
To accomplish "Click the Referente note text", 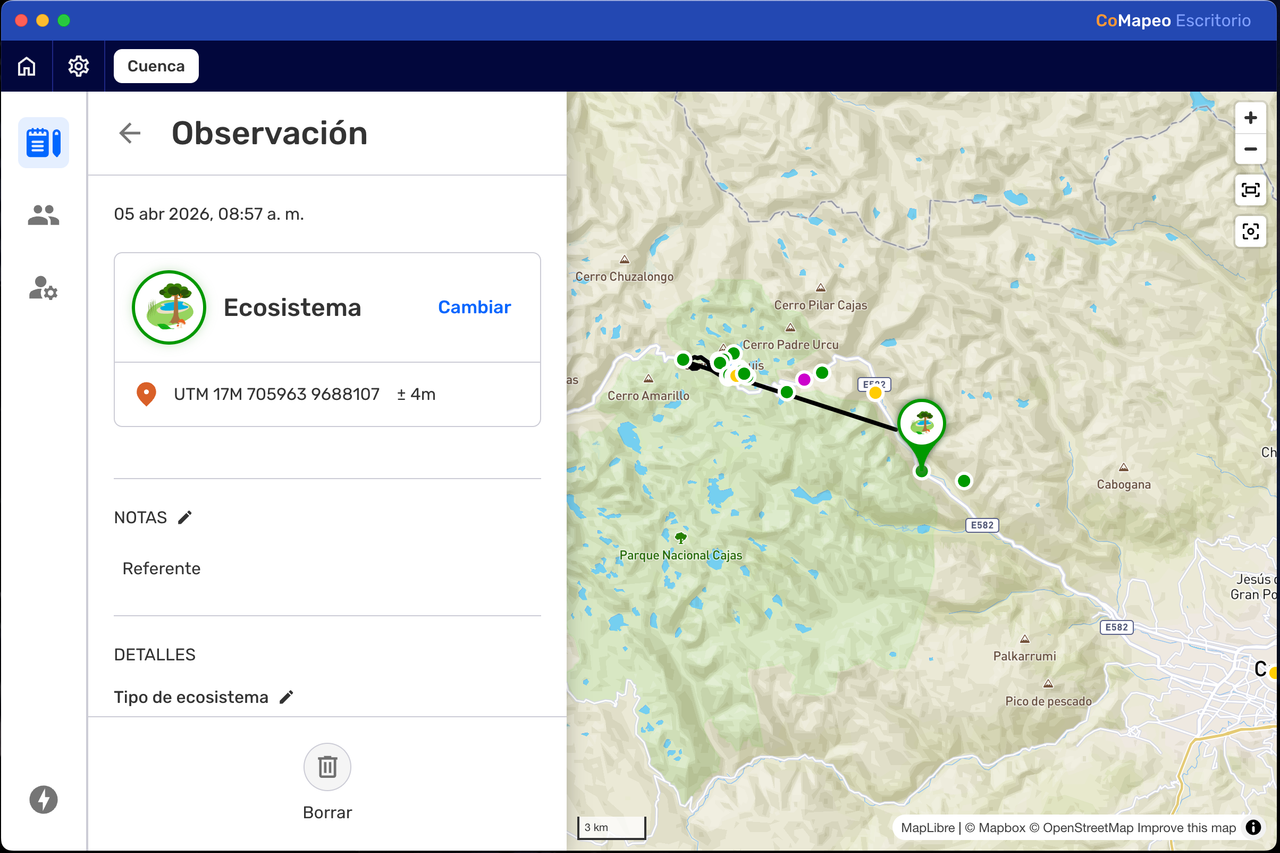I will point(161,568).
